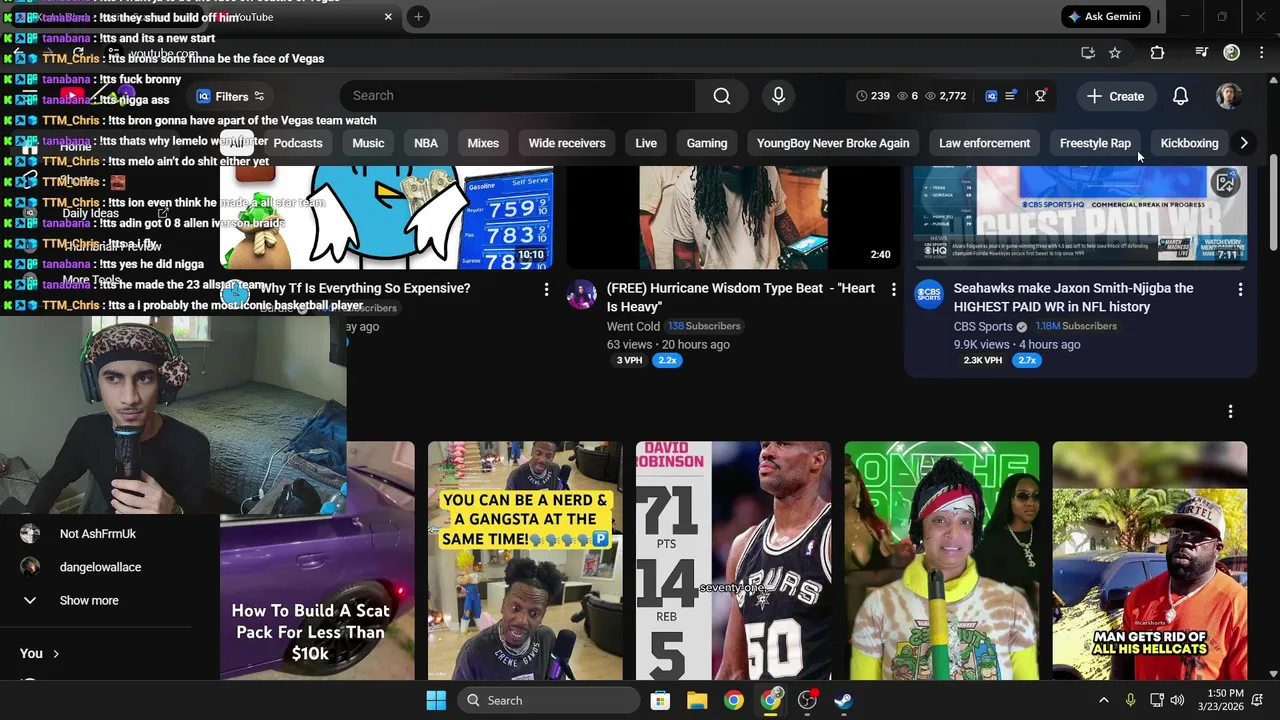Click the thumbnail generator icon on CBS video
This screenshot has width=1280, height=720.
[1225, 183]
